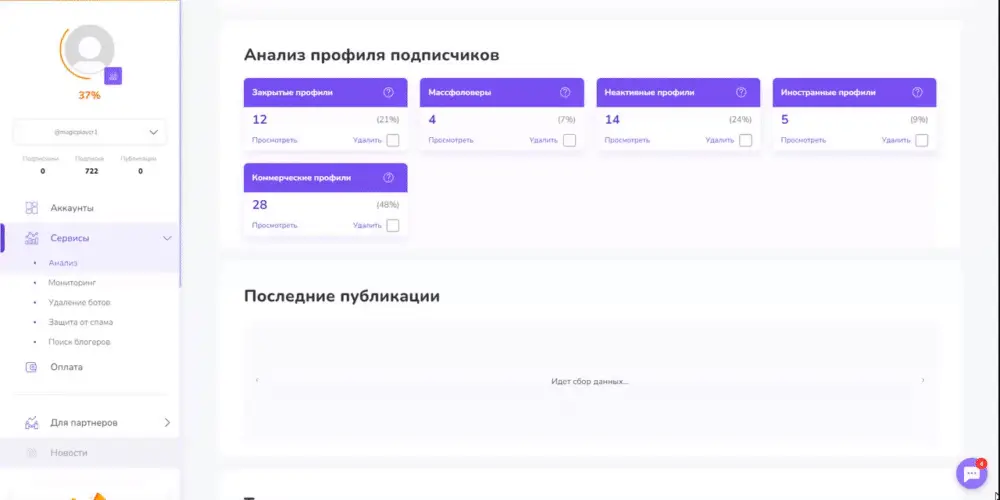
Task: Open the chat support bubble
Action: click(971, 473)
